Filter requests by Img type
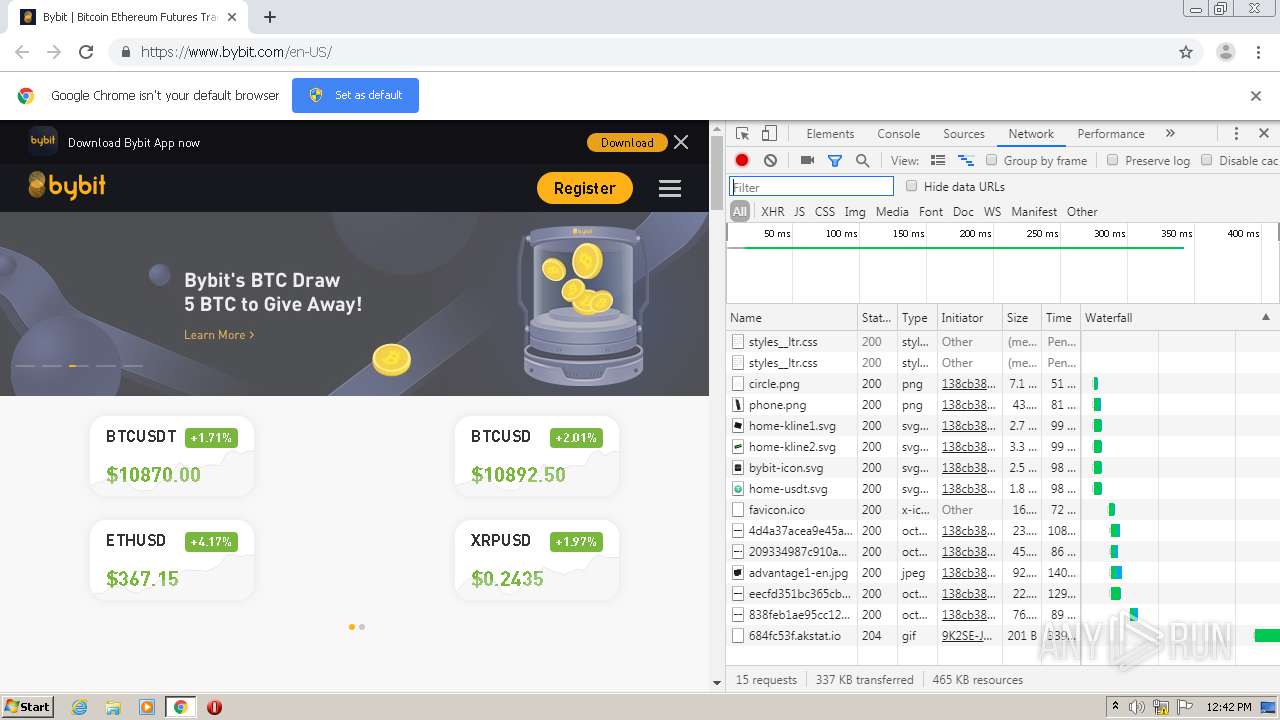Screen dimensions: 1280x720 pos(855,212)
